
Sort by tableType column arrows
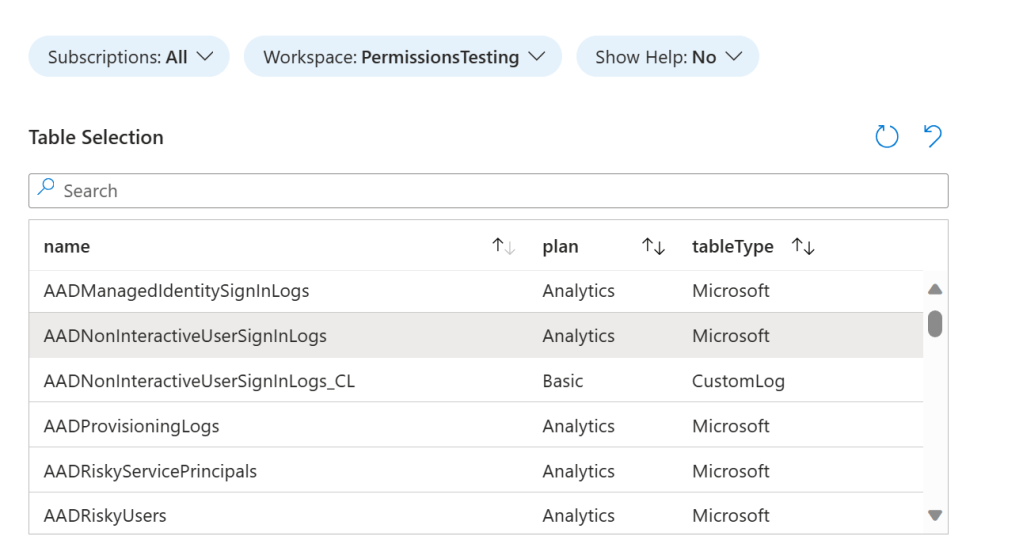tap(803, 246)
